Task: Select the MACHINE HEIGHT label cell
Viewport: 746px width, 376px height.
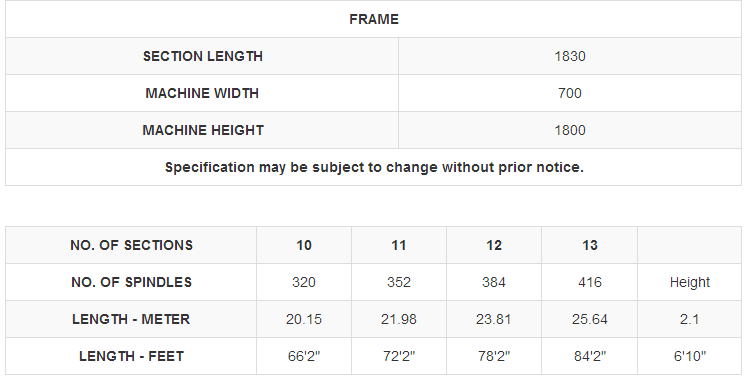Action: (x=203, y=130)
